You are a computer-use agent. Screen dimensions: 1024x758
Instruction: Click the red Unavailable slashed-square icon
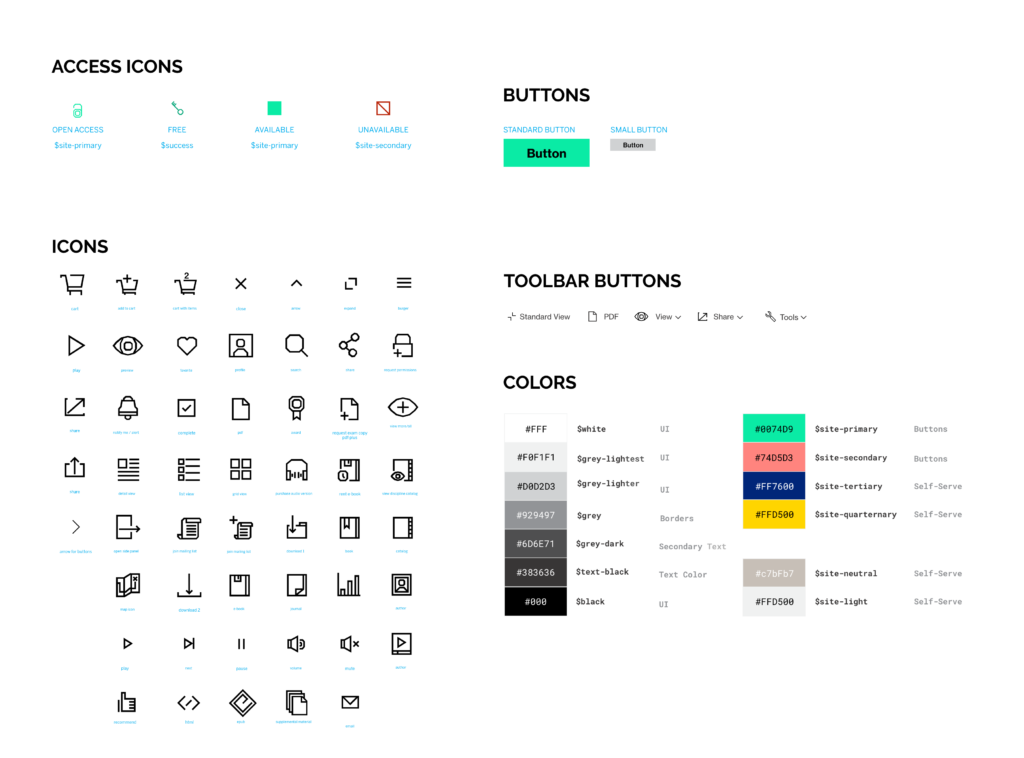pos(383,108)
